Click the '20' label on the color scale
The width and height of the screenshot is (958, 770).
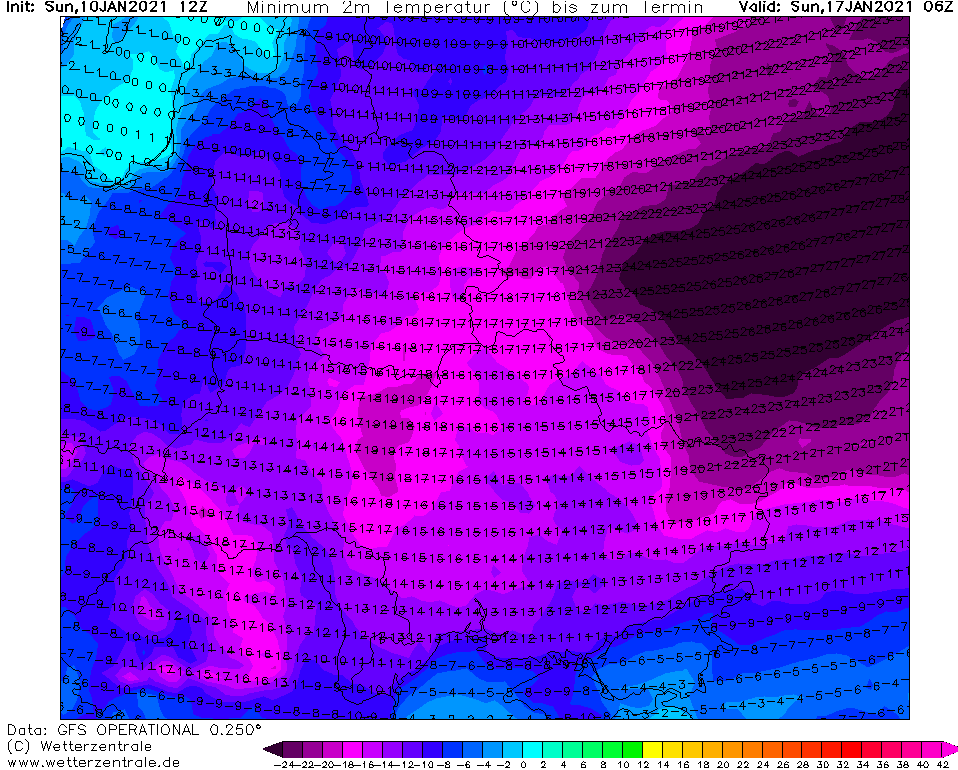723,764
